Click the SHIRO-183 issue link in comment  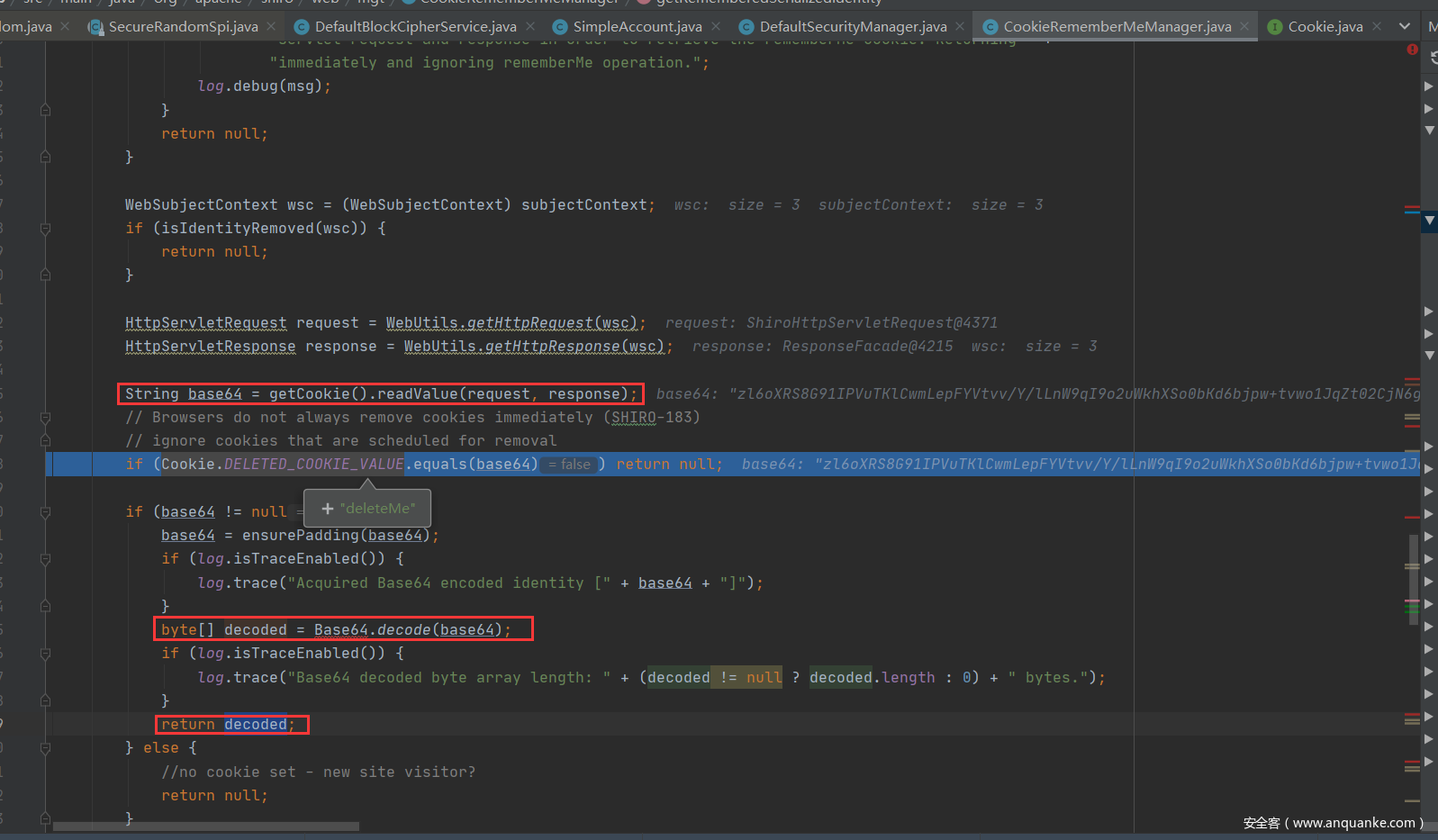click(x=634, y=418)
